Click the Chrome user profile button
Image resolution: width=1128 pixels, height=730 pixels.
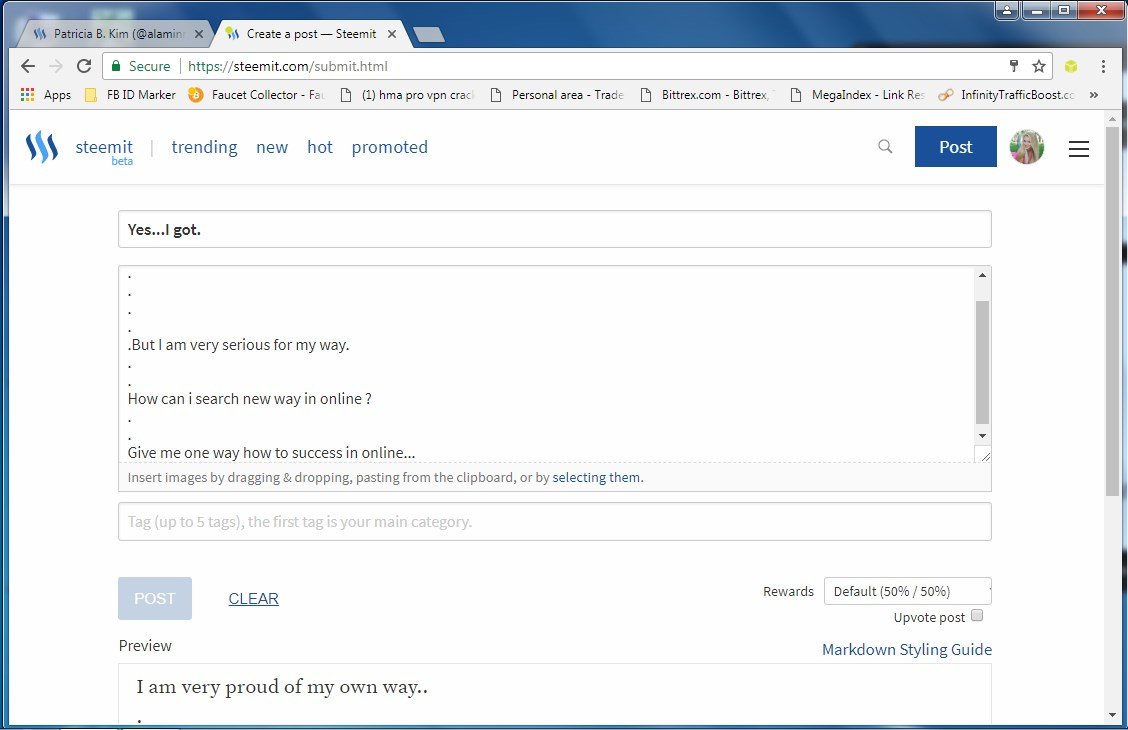point(1007,10)
